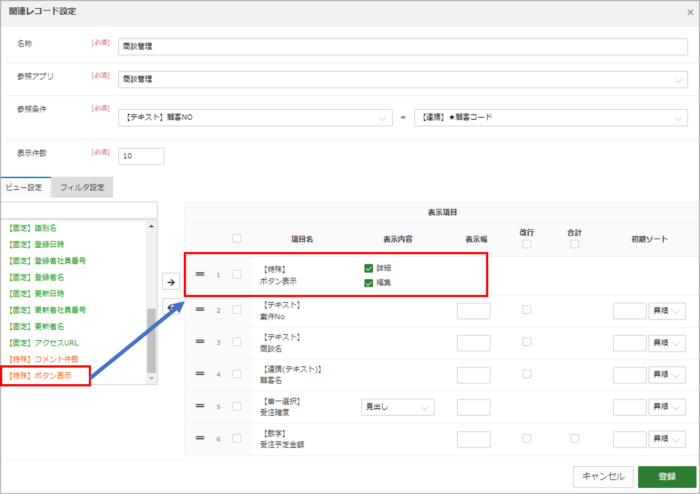Click the item search field above the list
Screen dimensions: 700x494
(79, 210)
